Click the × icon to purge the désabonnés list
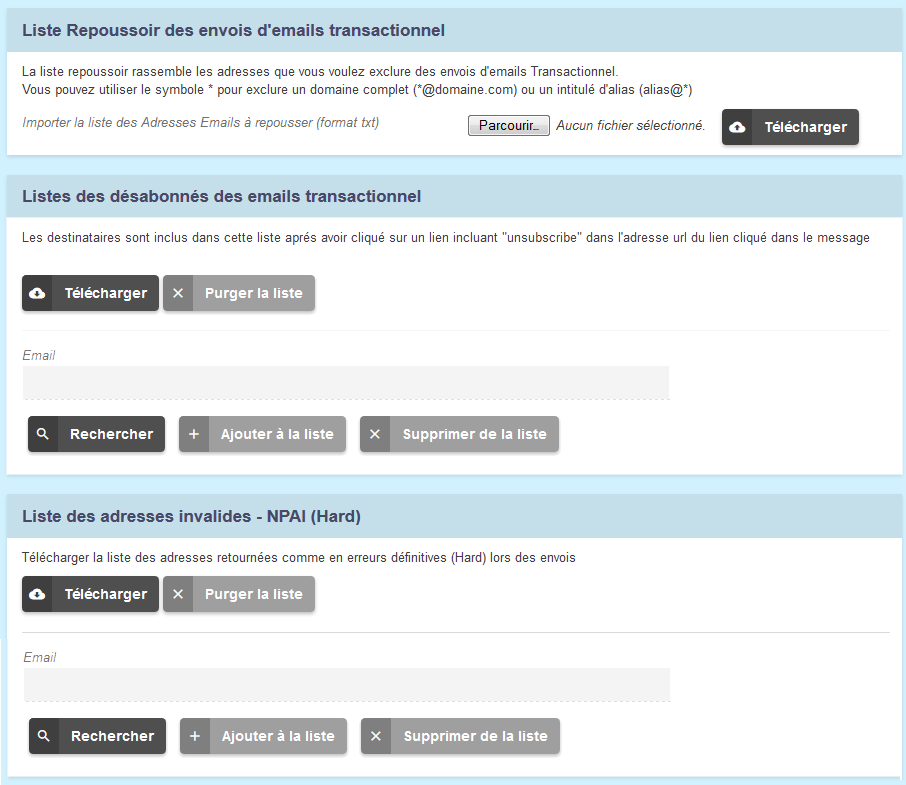 click(177, 293)
